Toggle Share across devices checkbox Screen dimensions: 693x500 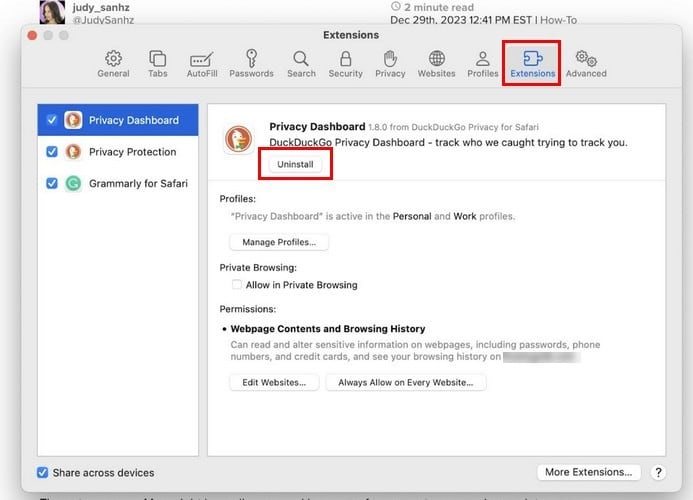[42, 472]
